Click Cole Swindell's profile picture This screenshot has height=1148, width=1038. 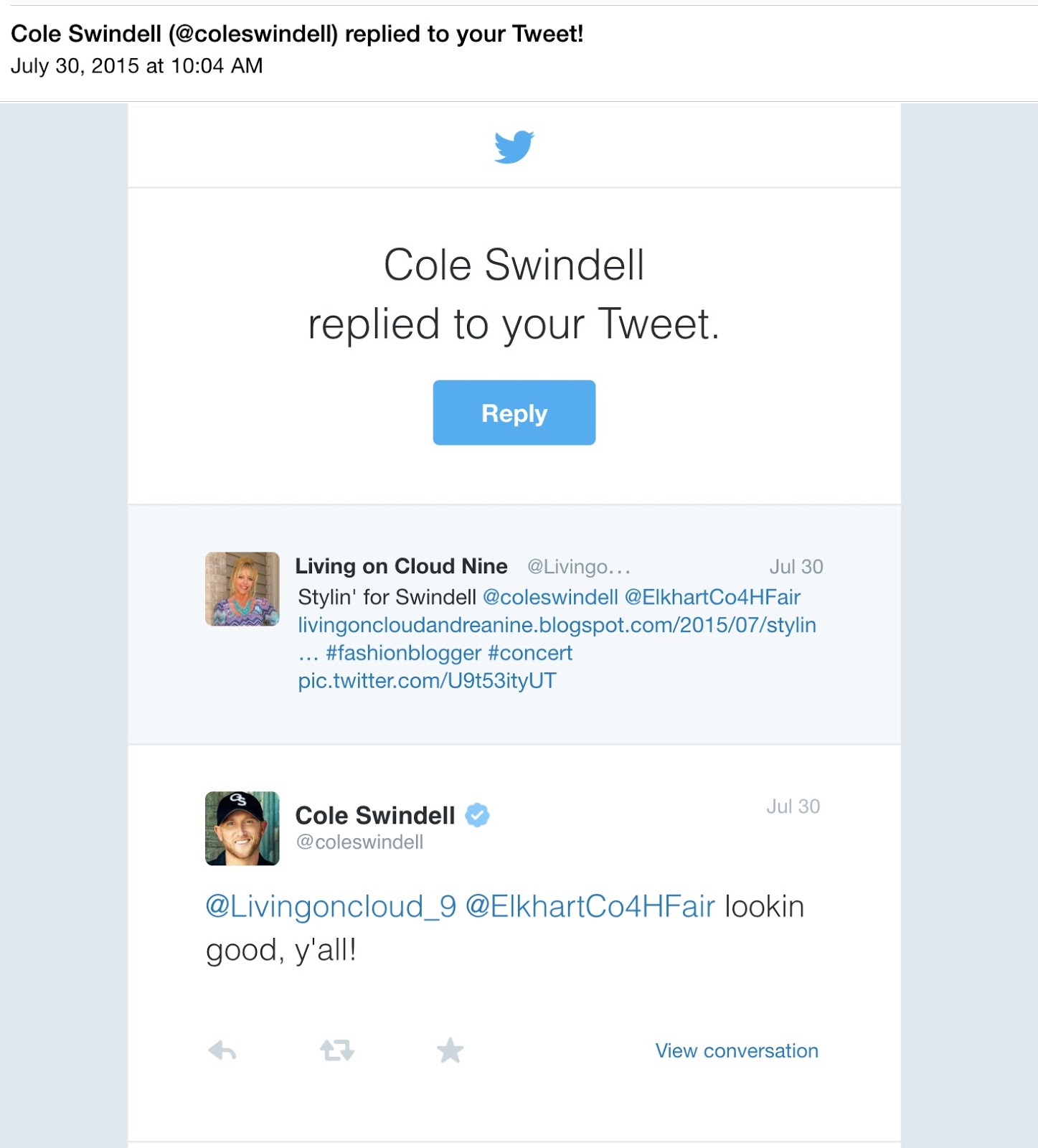pos(242,828)
